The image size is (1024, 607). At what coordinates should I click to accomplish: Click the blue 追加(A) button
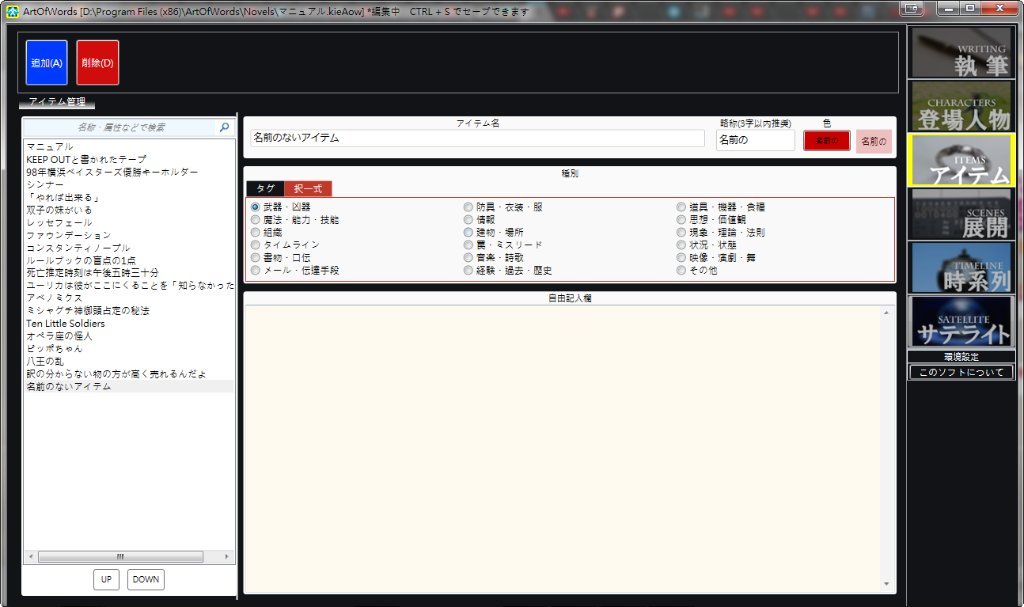(46, 63)
